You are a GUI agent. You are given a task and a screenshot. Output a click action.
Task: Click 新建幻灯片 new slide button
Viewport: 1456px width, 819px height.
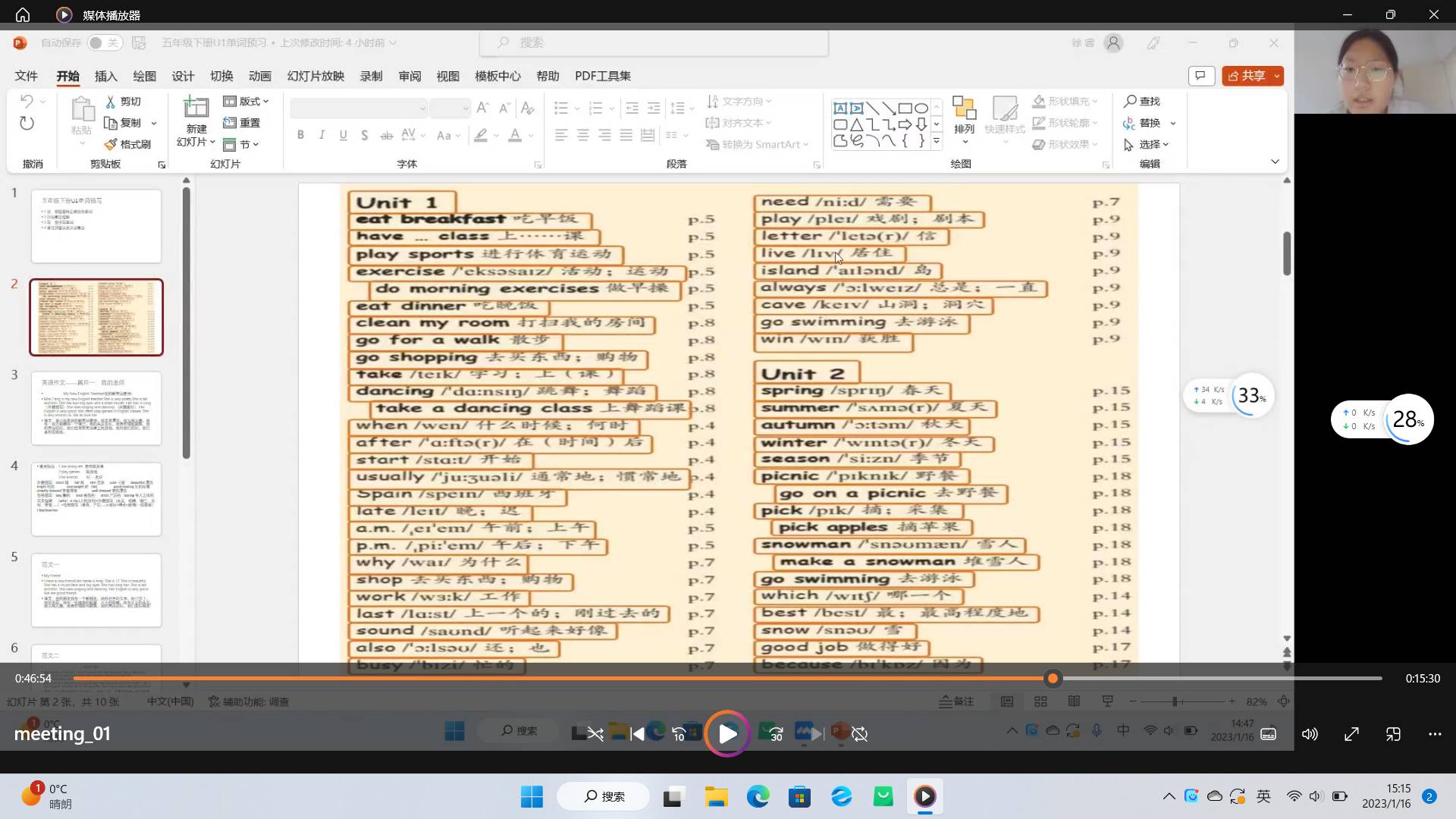tap(196, 121)
